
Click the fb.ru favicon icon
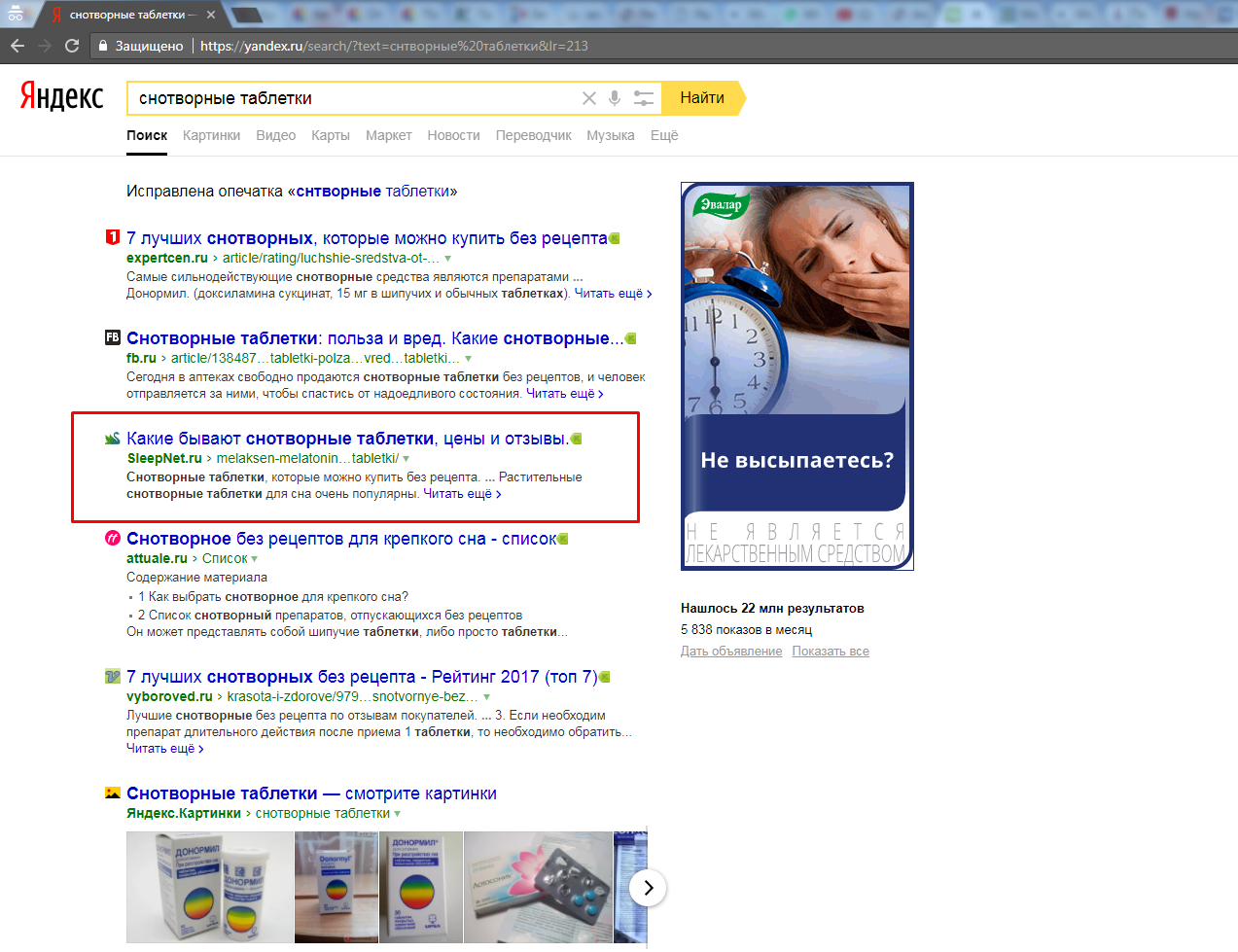[113, 337]
